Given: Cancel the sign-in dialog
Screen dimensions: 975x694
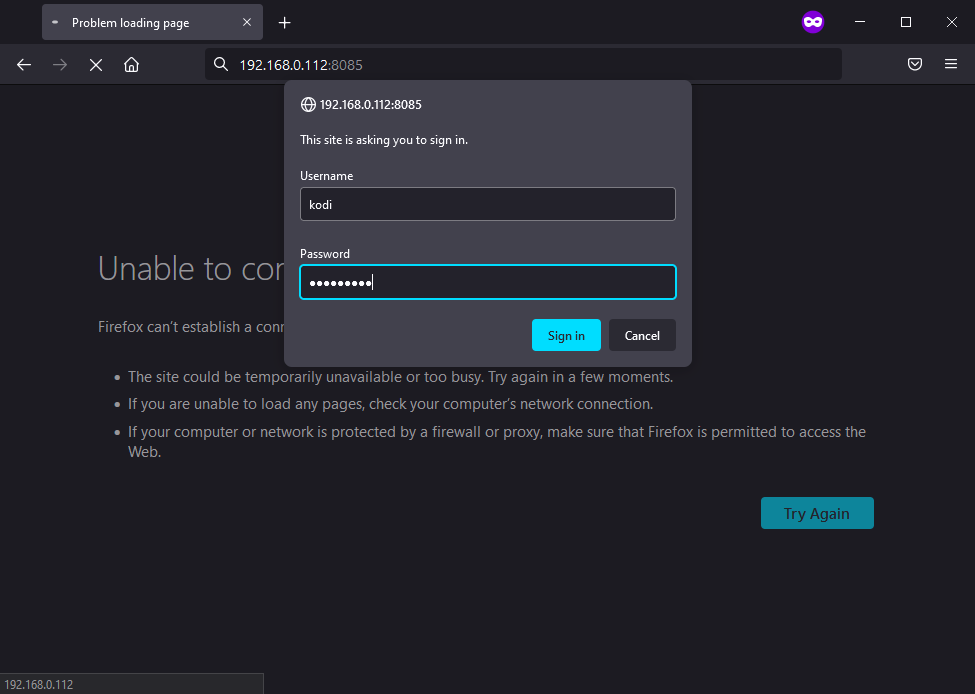Looking at the screenshot, I should click(x=642, y=335).
